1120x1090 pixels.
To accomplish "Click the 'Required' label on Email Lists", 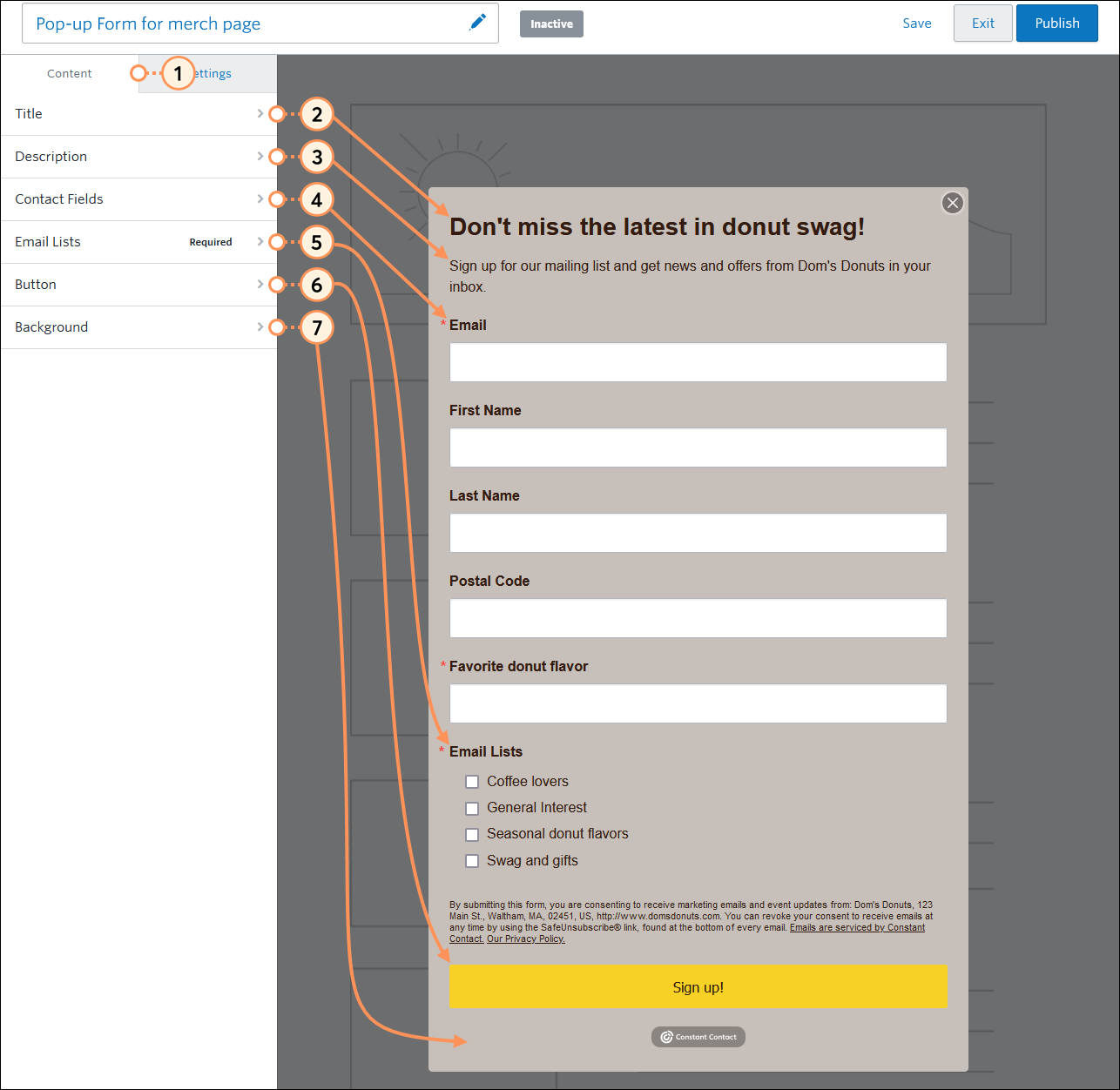I will click(x=211, y=242).
